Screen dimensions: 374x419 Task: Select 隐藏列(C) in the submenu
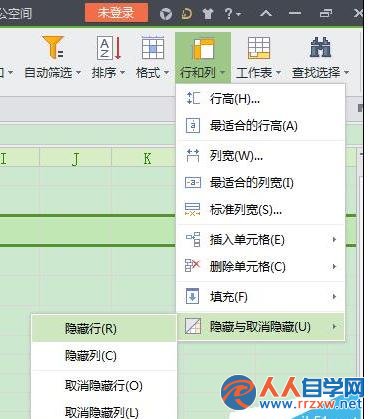click(104, 355)
